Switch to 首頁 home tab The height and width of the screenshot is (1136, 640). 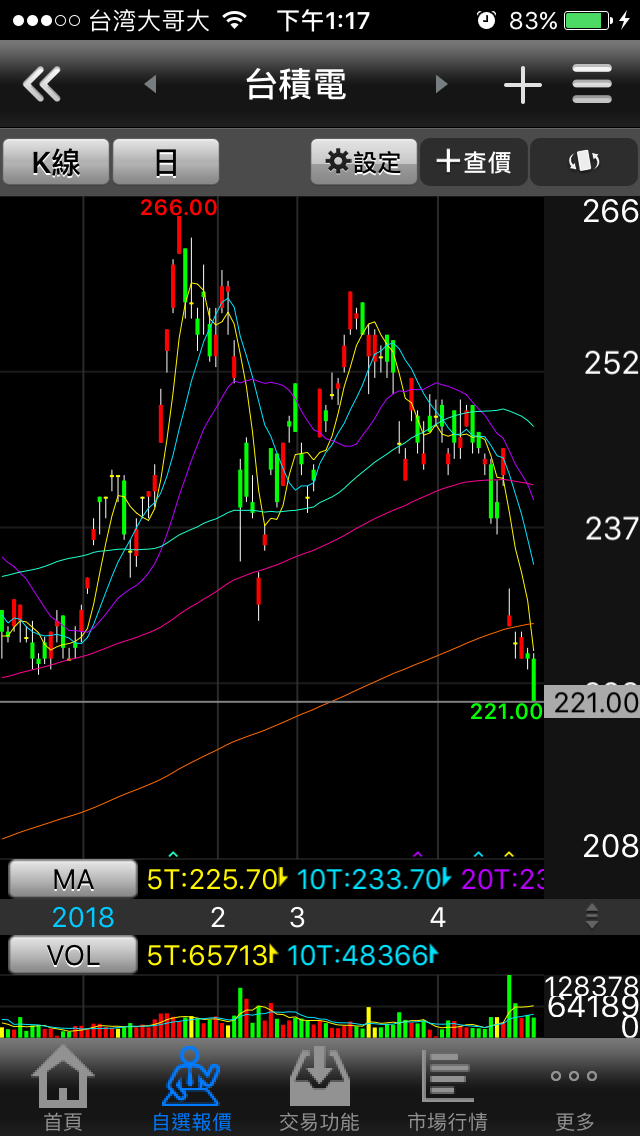(63, 1088)
